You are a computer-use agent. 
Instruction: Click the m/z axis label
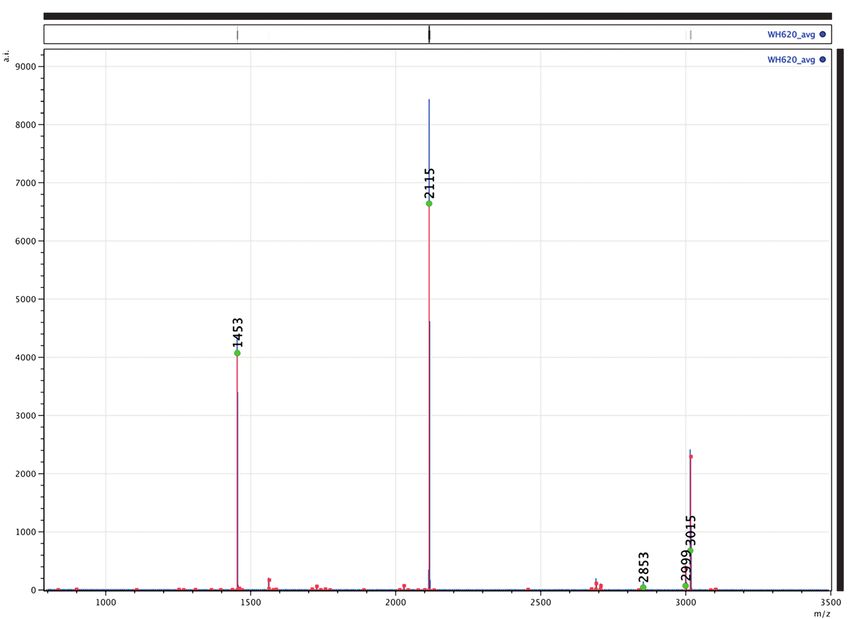click(x=821, y=613)
